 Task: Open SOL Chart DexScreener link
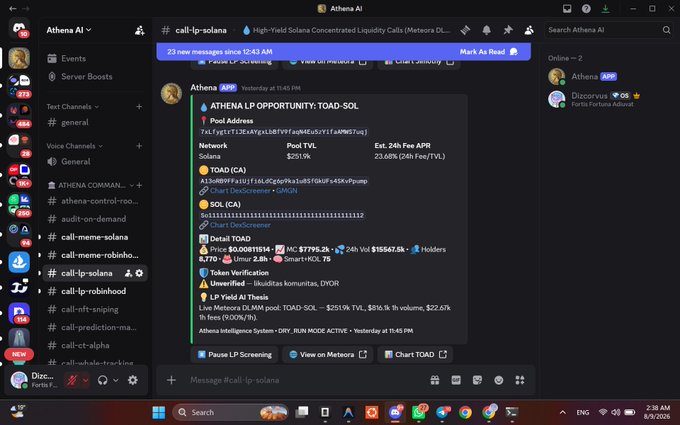click(x=240, y=225)
